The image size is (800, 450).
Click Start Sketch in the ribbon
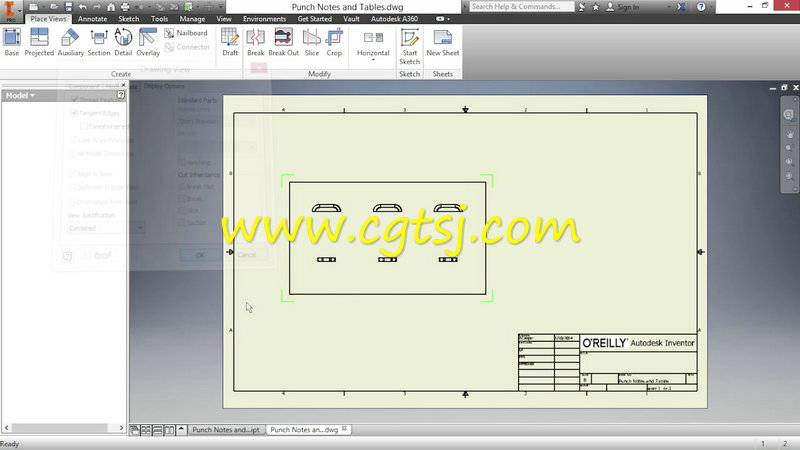click(x=410, y=46)
